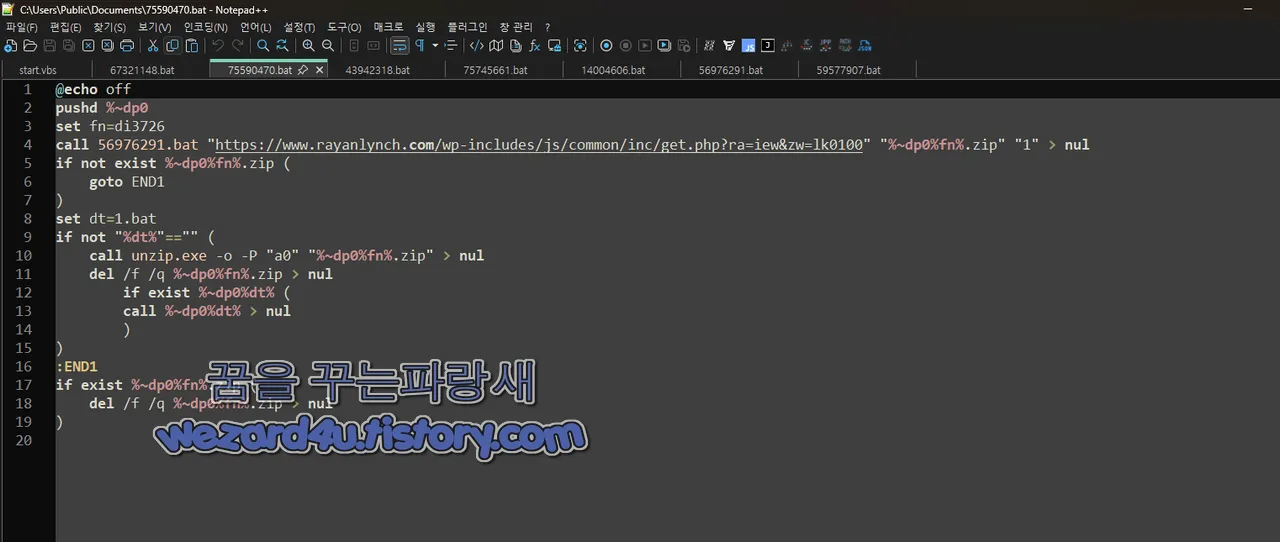Click the code tag language icon
This screenshot has height=542, width=1280.
click(477, 46)
